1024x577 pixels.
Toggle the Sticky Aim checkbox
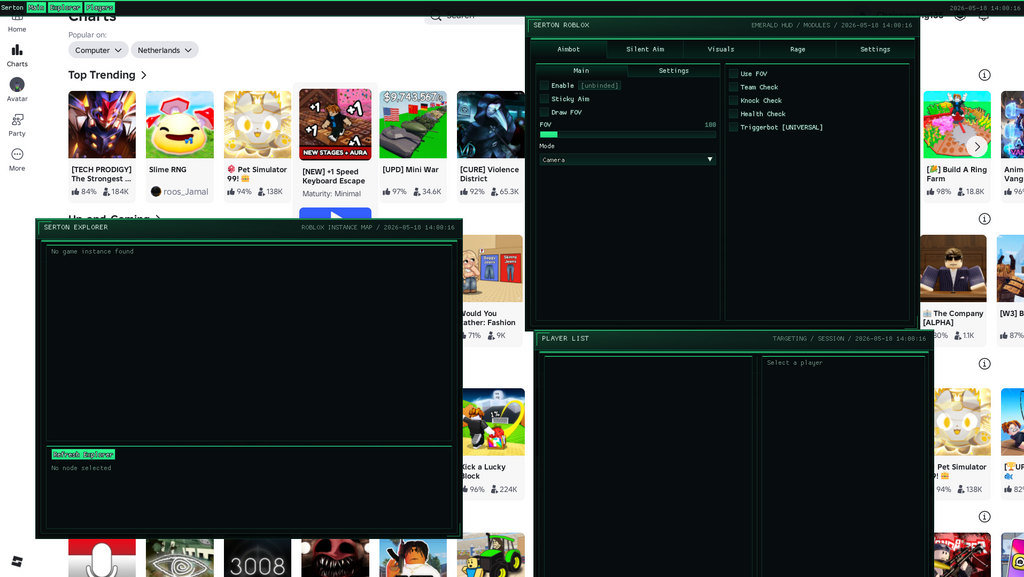click(544, 99)
